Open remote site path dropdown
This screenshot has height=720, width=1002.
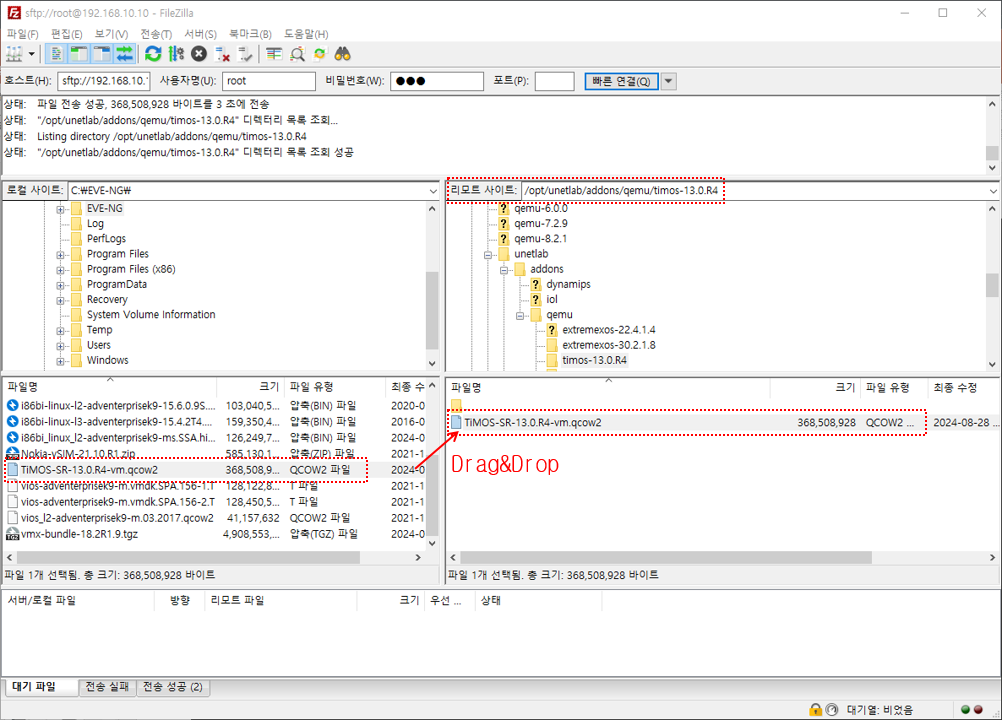[993, 190]
